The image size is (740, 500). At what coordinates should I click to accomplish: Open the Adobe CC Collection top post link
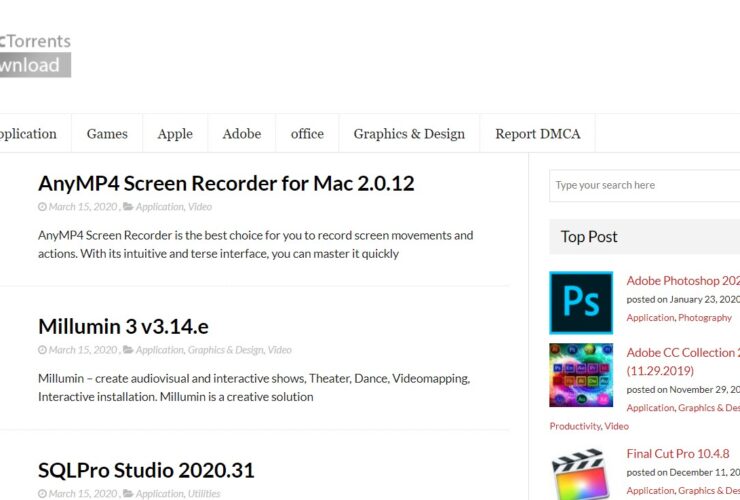pyautogui.click(x=683, y=362)
